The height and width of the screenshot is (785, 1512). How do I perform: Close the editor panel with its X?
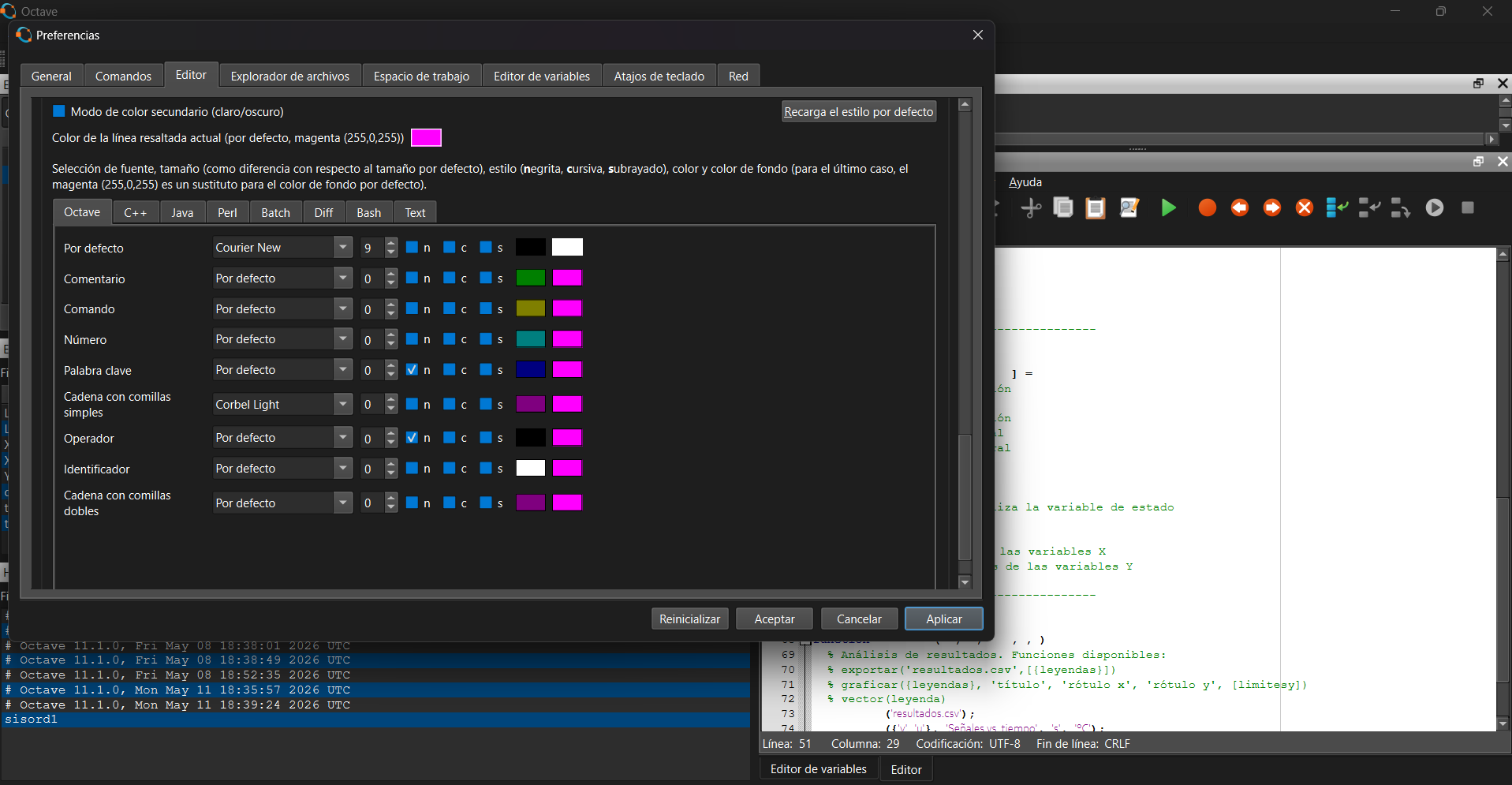click(x=1503, y=161)
